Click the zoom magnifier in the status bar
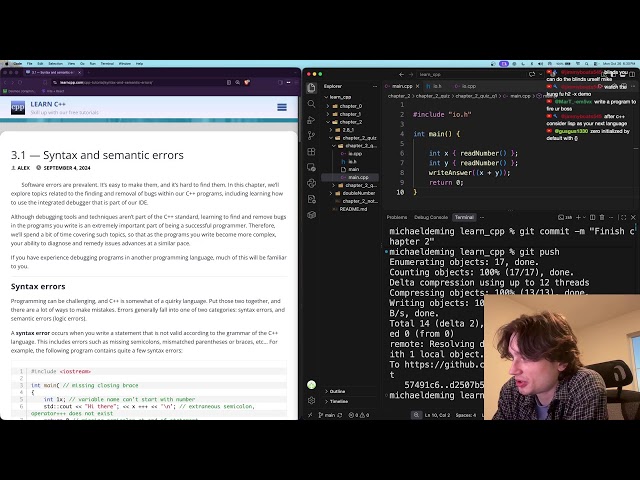 [x=416, y=415]
